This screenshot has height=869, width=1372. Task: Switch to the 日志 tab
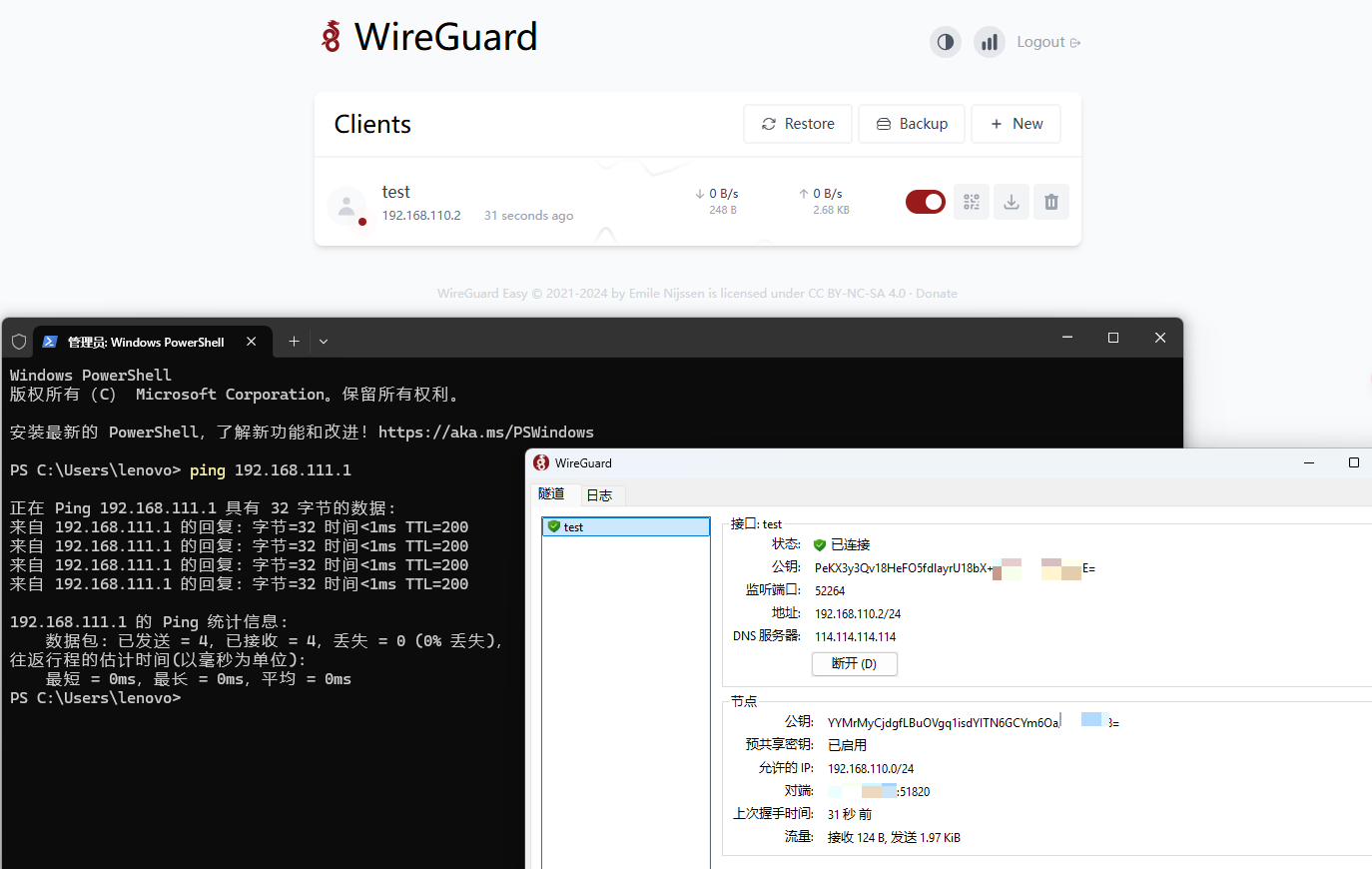(599, 495)
